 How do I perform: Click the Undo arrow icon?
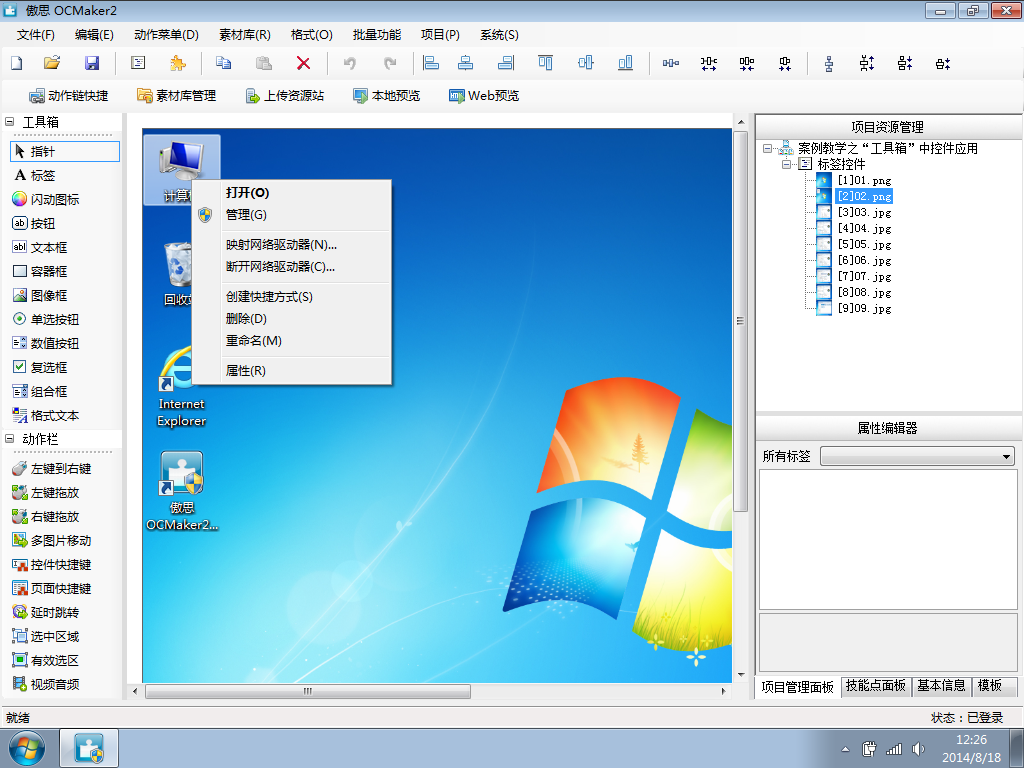(x=350, y=63)
